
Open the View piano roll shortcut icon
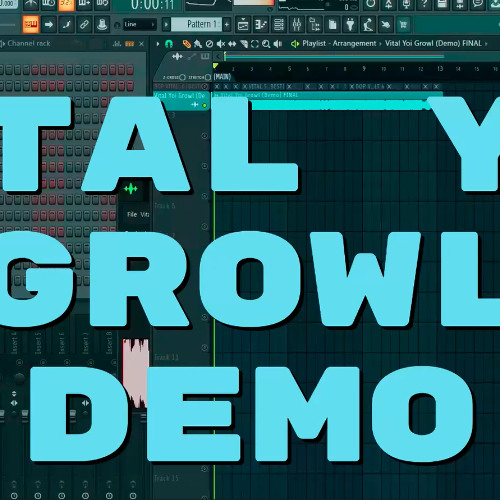coord(261,25)
